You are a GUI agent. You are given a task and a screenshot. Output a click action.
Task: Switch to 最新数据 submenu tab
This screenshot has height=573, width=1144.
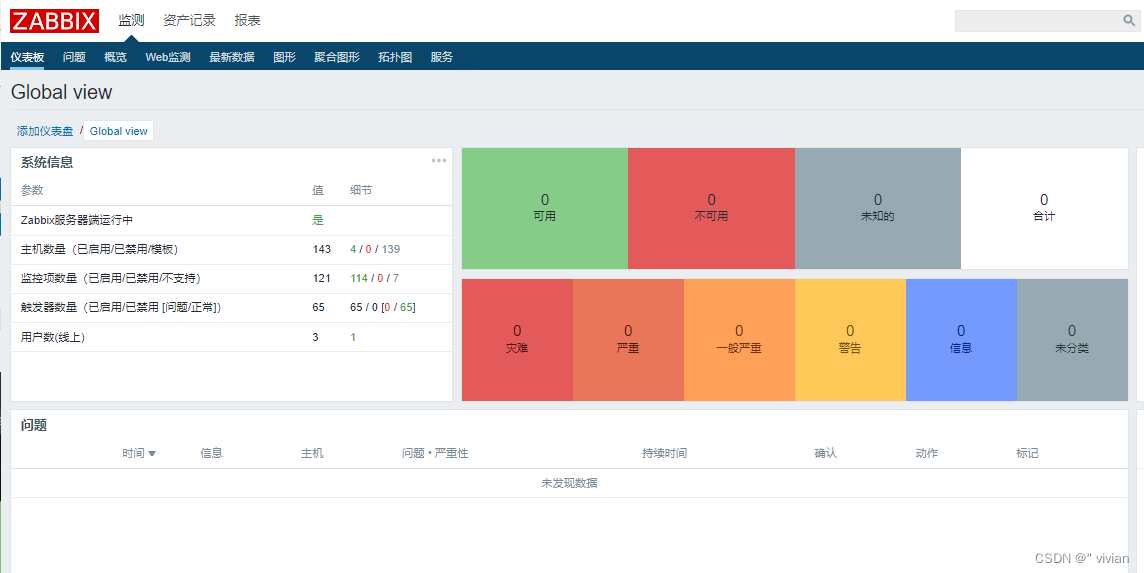232,57
